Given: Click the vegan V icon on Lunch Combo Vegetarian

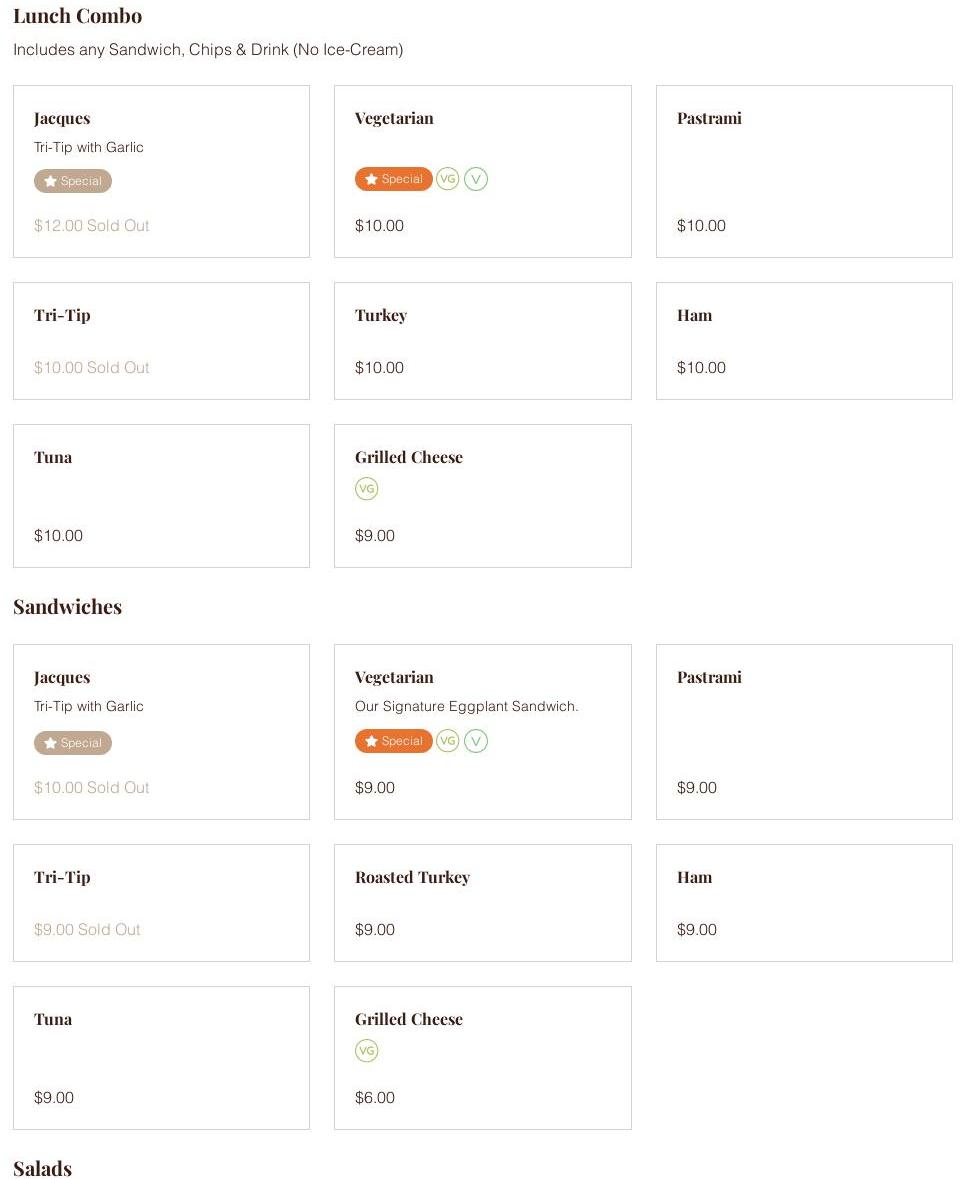Looking at the screenshot, I should coord(476,179).
